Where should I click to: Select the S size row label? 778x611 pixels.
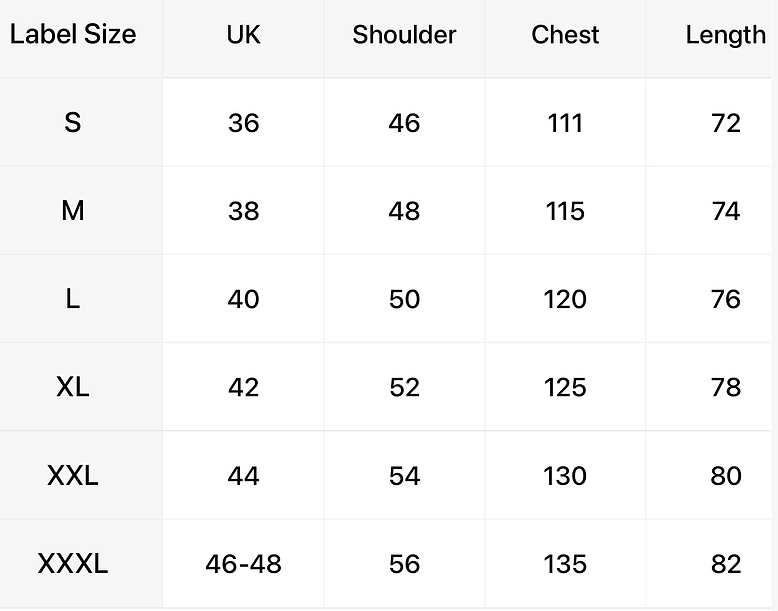tap(72, 122)
